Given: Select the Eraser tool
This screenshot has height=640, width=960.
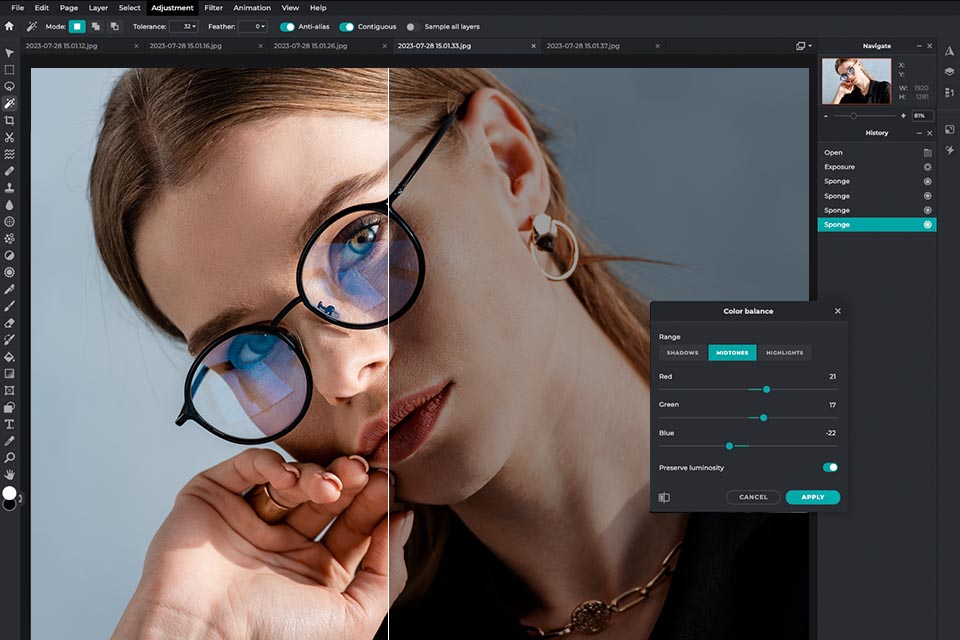Looking at the screenshot, I should click(9, 323).
